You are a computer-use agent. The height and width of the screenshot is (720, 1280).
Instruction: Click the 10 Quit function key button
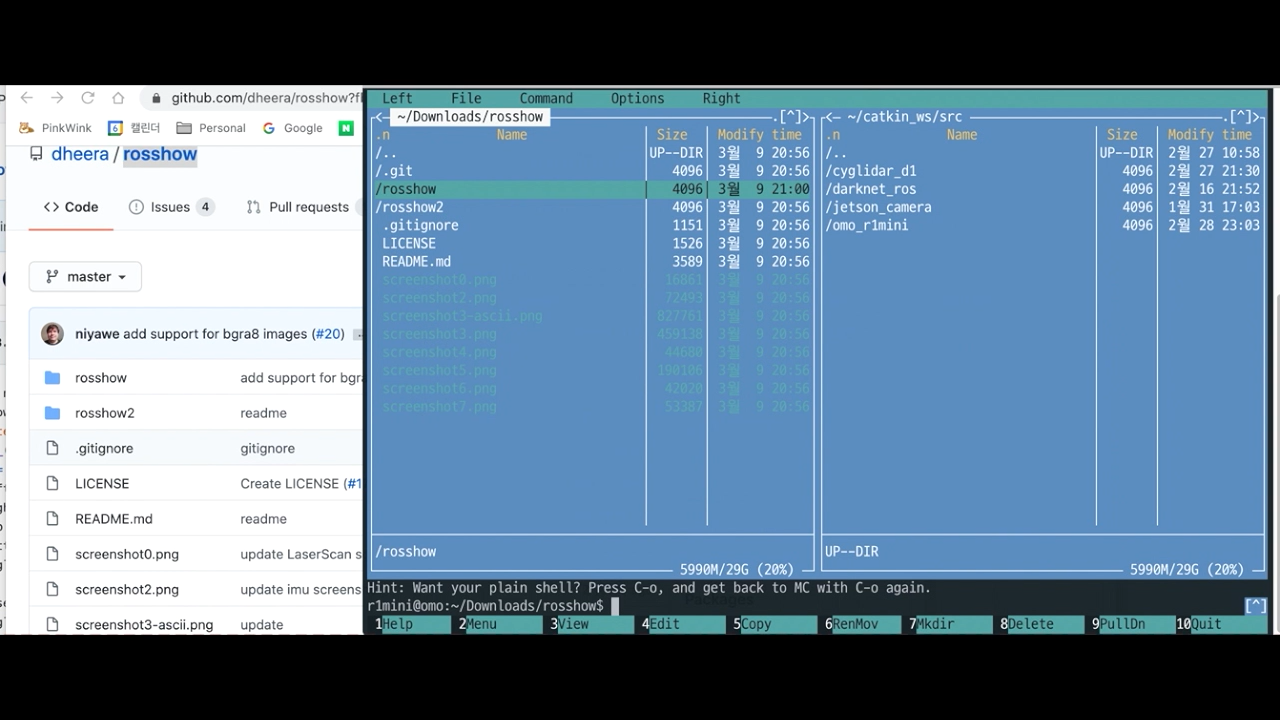click(x=1222, y=624)
